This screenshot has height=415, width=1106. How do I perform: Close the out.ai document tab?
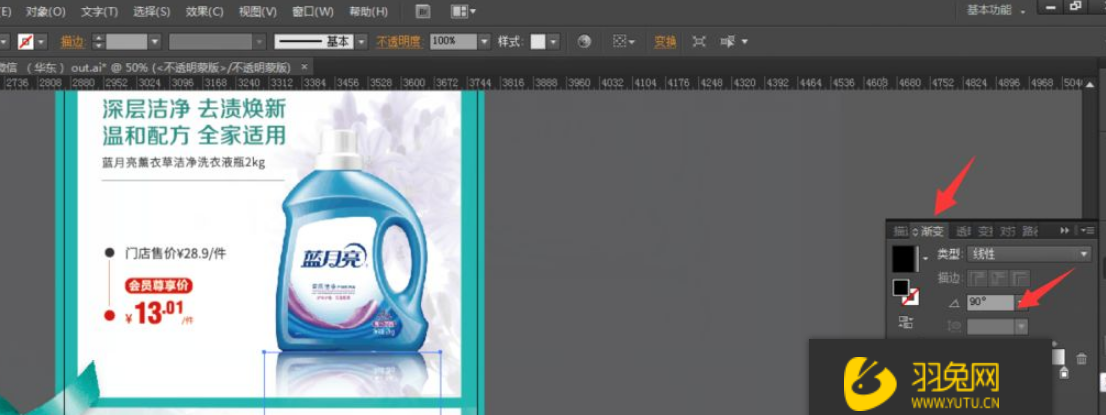[x=305, y=67]
